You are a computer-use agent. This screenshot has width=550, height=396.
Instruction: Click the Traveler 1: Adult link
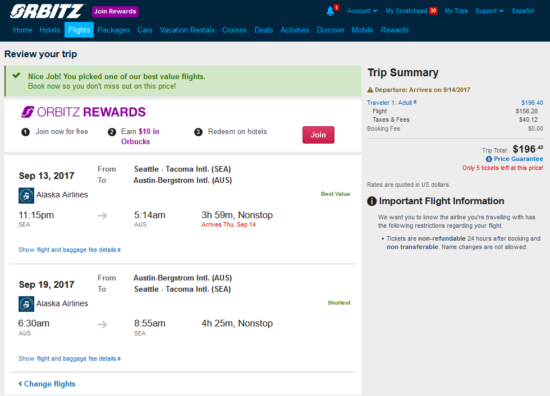pos(391,102)
